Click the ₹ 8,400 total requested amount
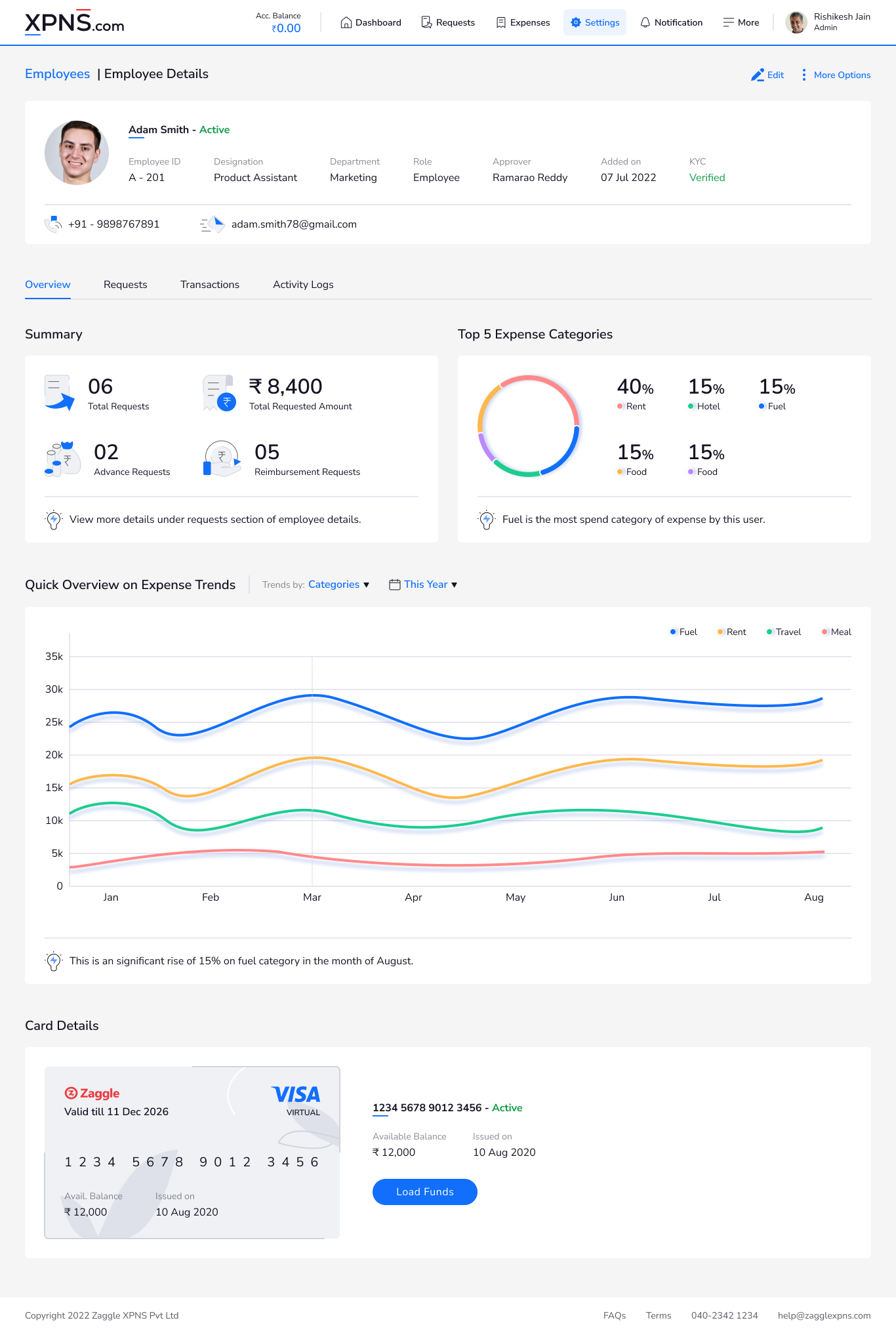896x1333 pixels. 285,386
